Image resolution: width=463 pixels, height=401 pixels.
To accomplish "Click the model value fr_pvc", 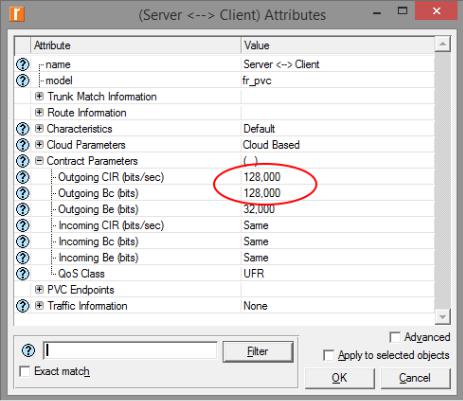I will point(257,81).
